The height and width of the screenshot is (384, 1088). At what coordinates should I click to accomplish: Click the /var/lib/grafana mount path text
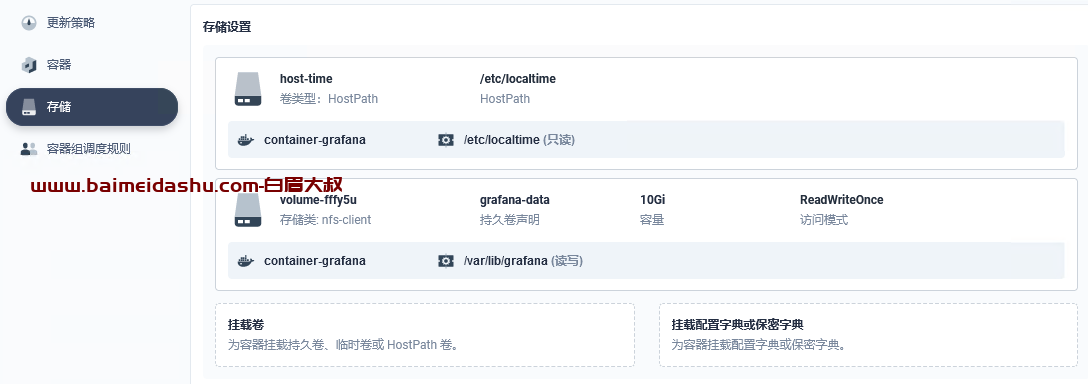coord(506,261)
